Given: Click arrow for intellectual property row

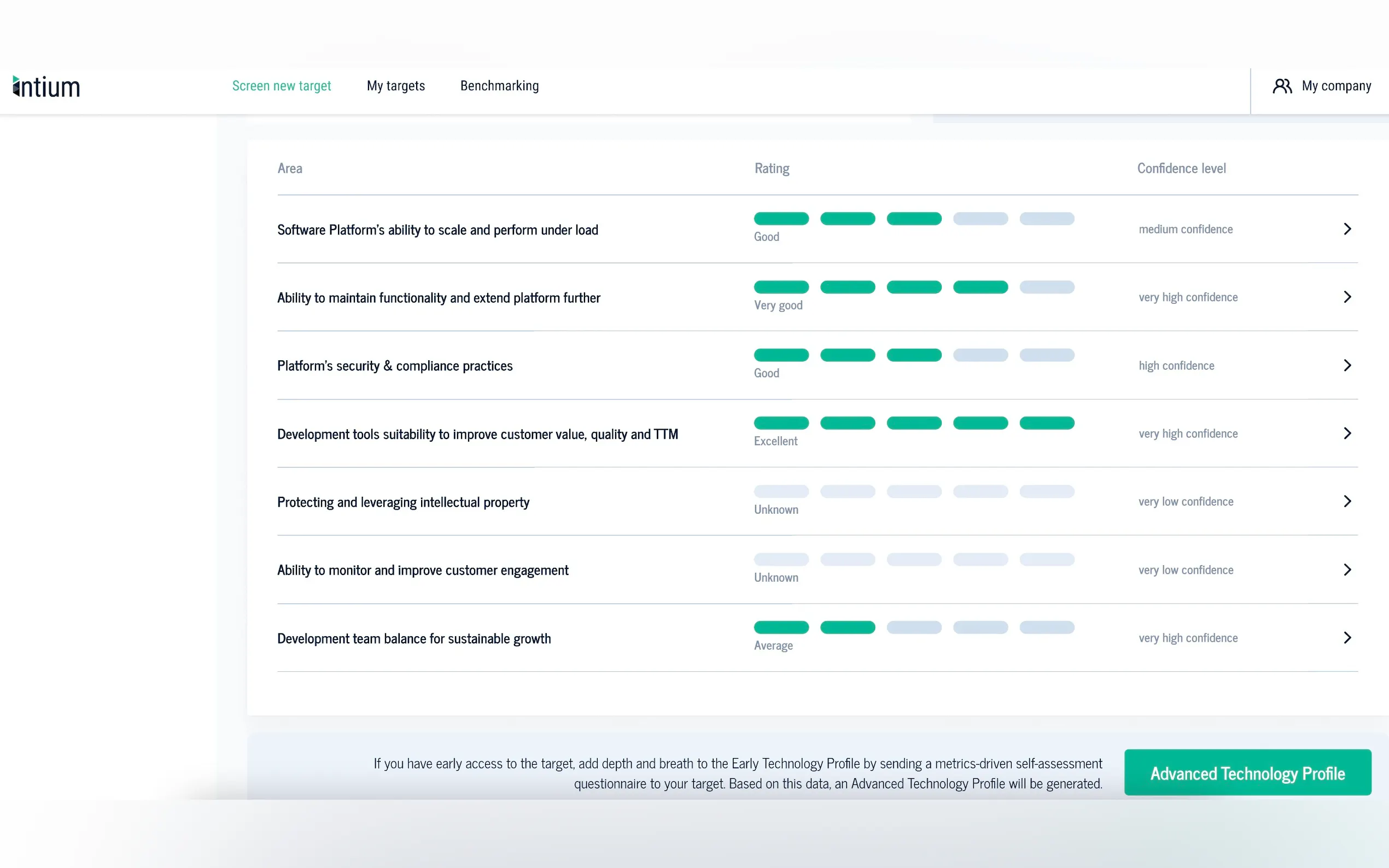Looking at the screenshot, I should coord(1347,501).
